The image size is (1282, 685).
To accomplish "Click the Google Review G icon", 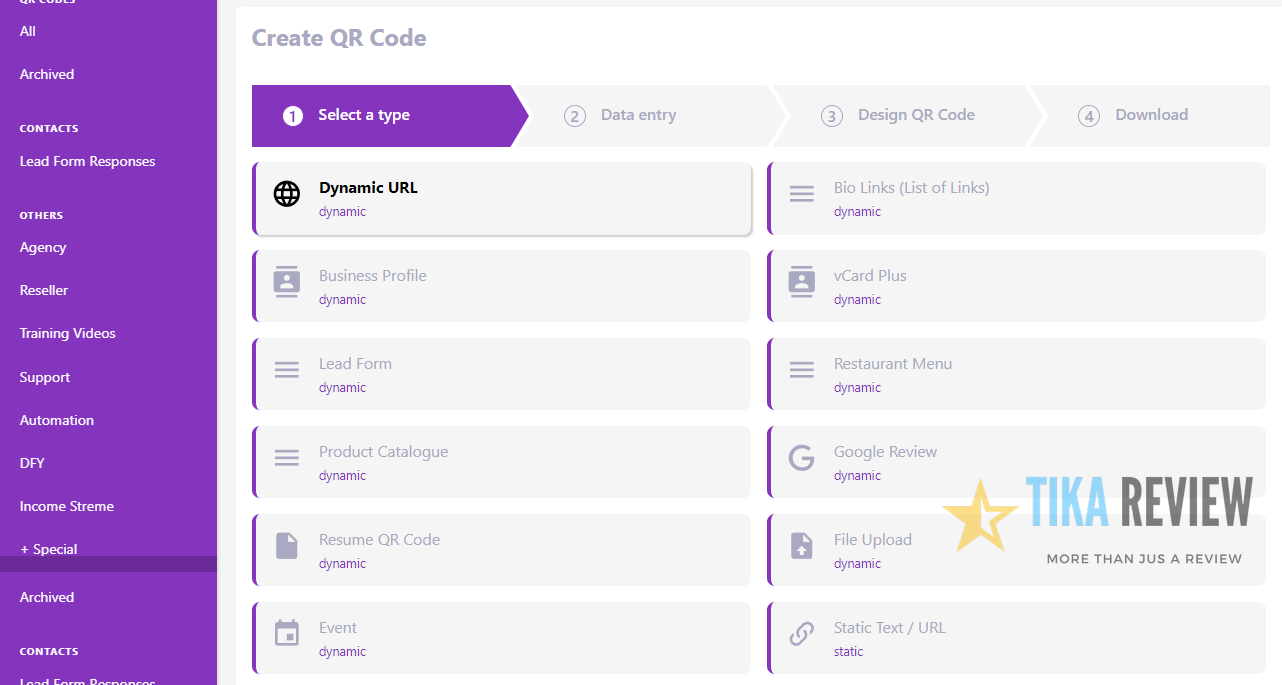I will [x=802, y=458].
